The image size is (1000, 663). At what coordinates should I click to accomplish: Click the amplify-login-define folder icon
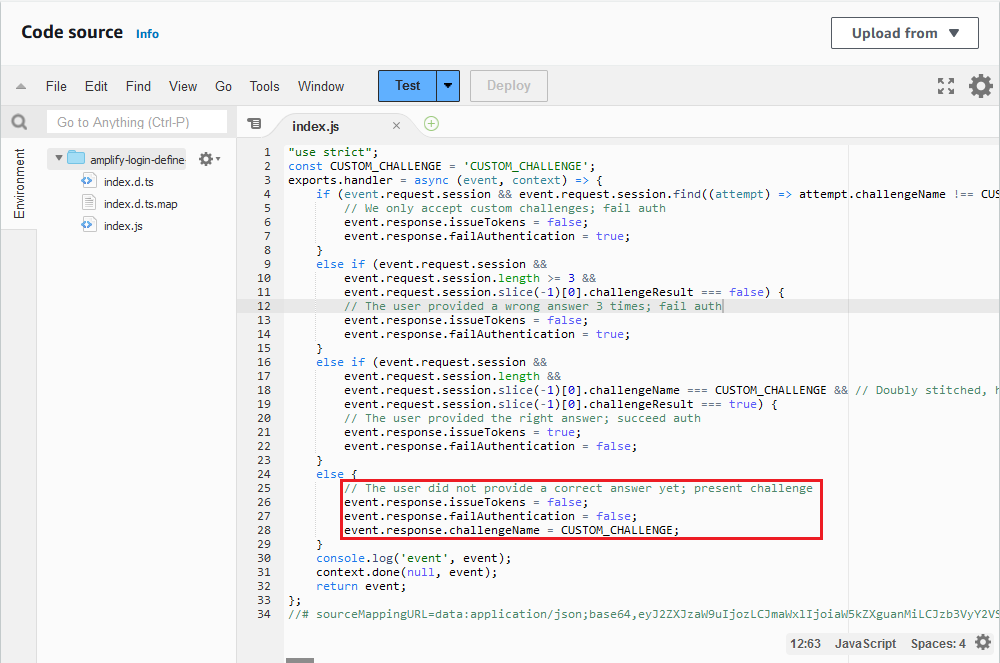point(76,158)
